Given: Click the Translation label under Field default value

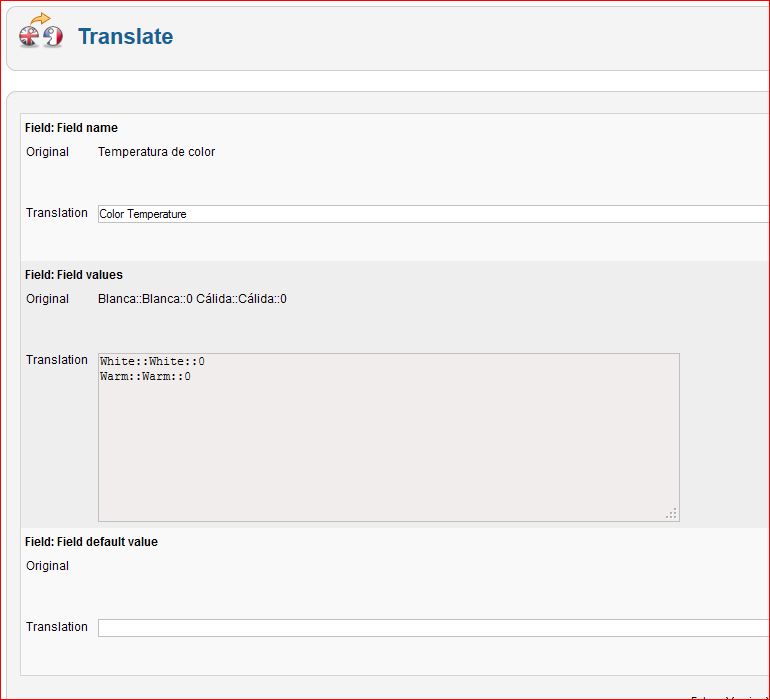Looking at the screenshot, I should [x=57, y=627].
